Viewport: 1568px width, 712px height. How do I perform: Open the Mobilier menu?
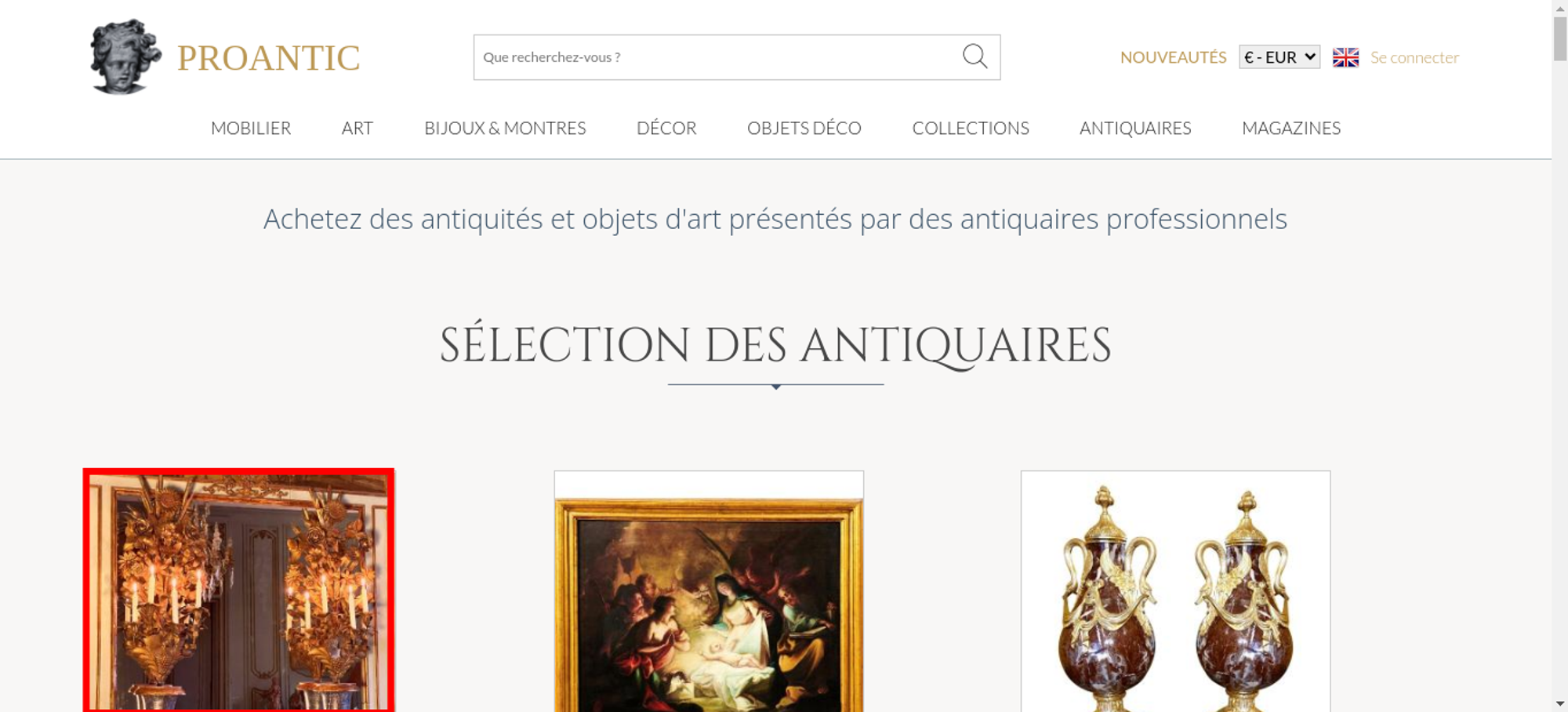coord(251,128)
